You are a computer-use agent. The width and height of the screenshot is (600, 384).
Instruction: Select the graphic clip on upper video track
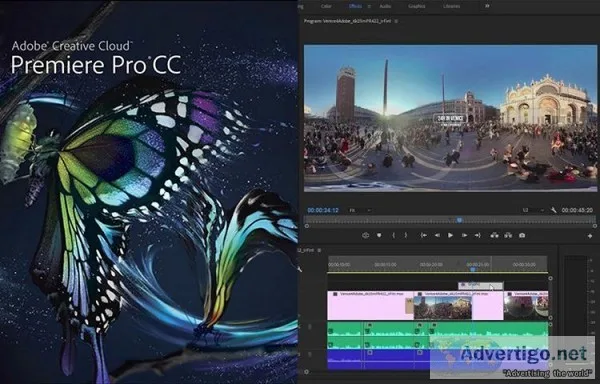(x=481, y=286)
